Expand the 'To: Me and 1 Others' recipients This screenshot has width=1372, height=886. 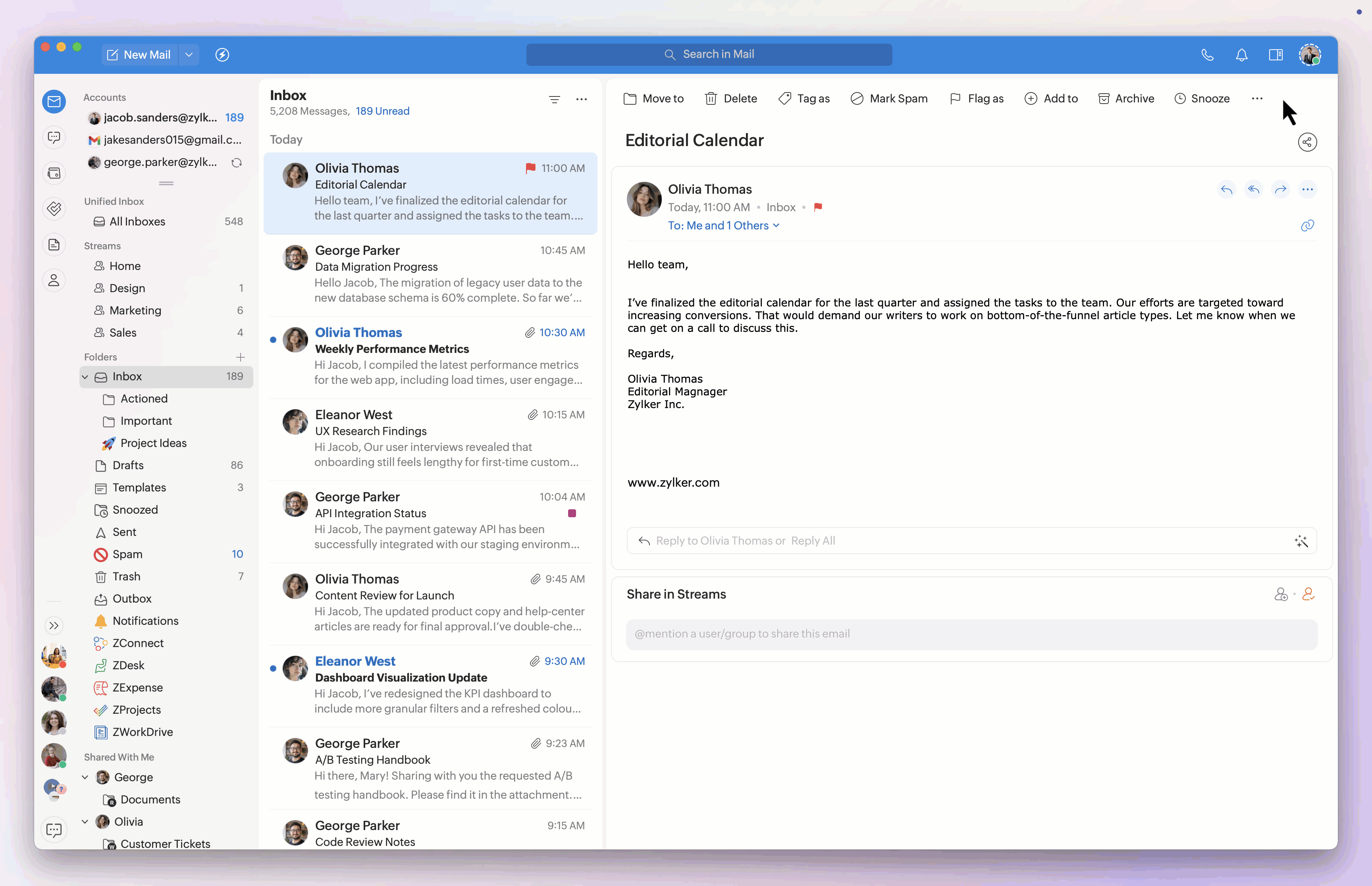click(723, 225)
